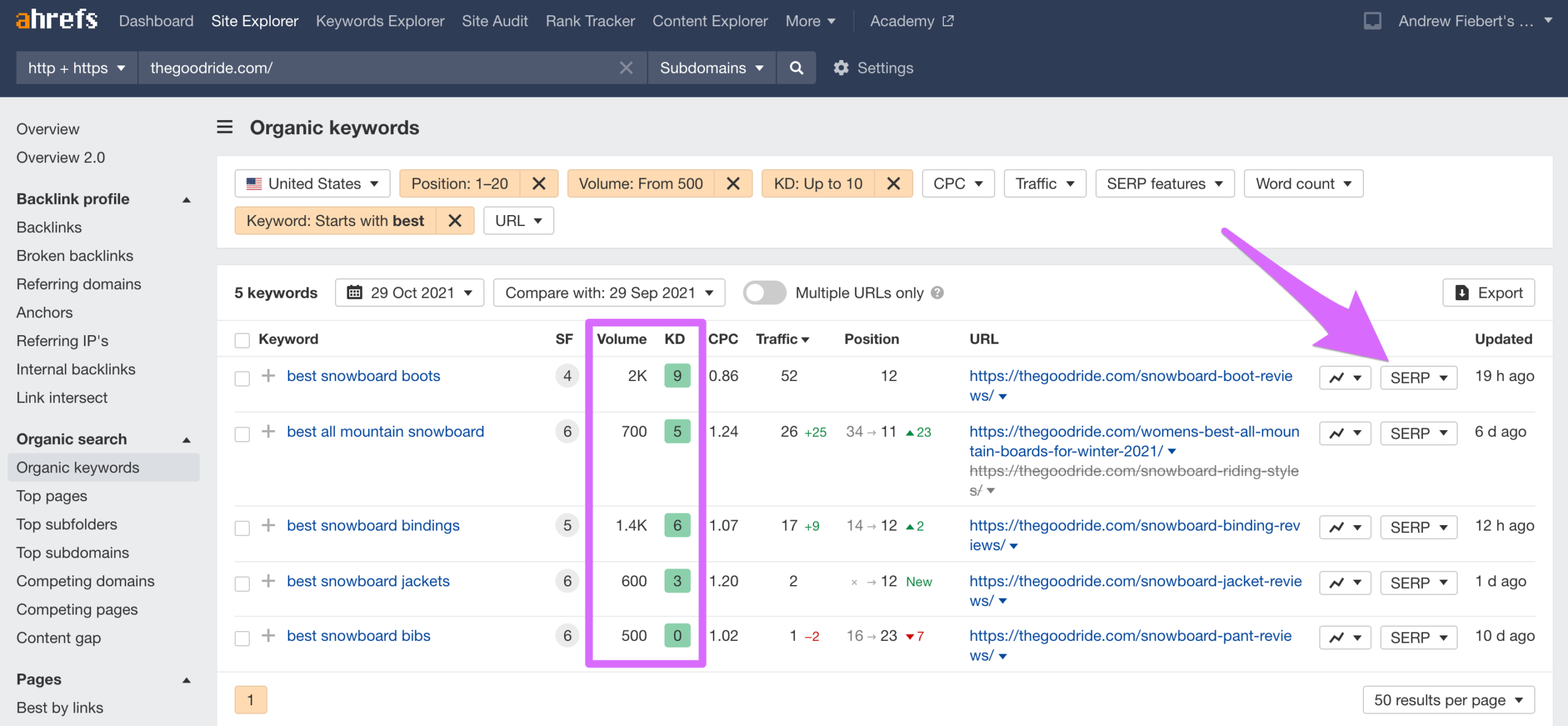Viewport: 1568px width, 726px height.
Task: Check the best snowboard bibs checkbox
Action: click(x=242, y=638)
